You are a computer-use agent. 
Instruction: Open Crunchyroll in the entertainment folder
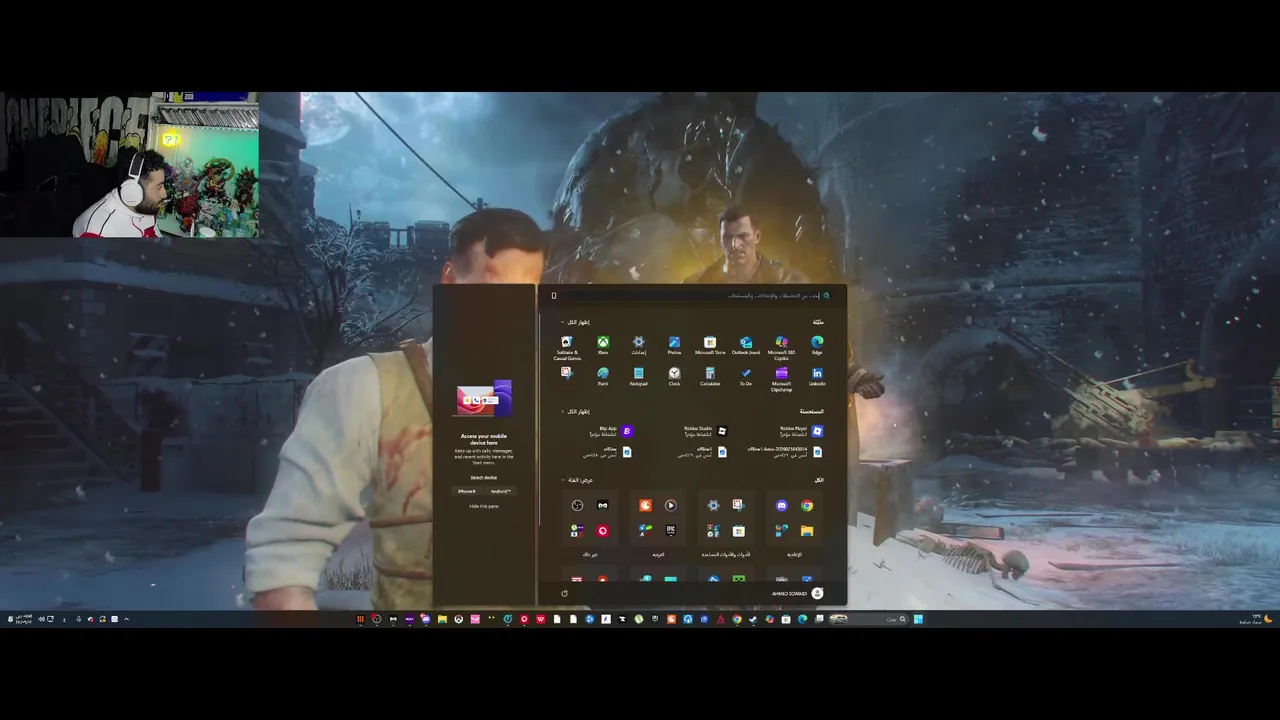(x=645, y=505)
